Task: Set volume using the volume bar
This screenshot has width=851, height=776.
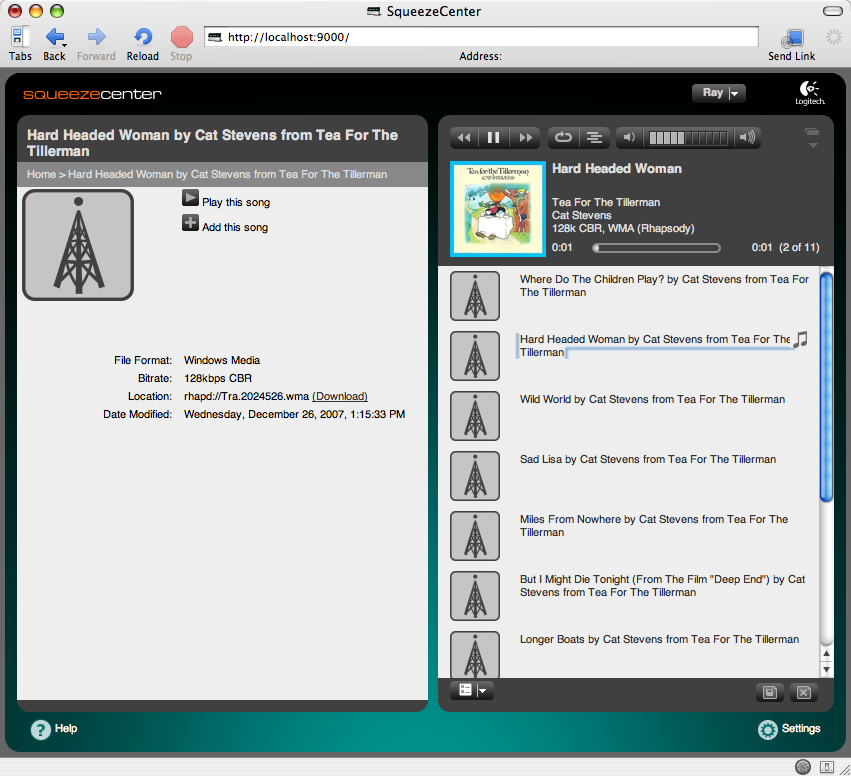Action: tap(689, 138)
